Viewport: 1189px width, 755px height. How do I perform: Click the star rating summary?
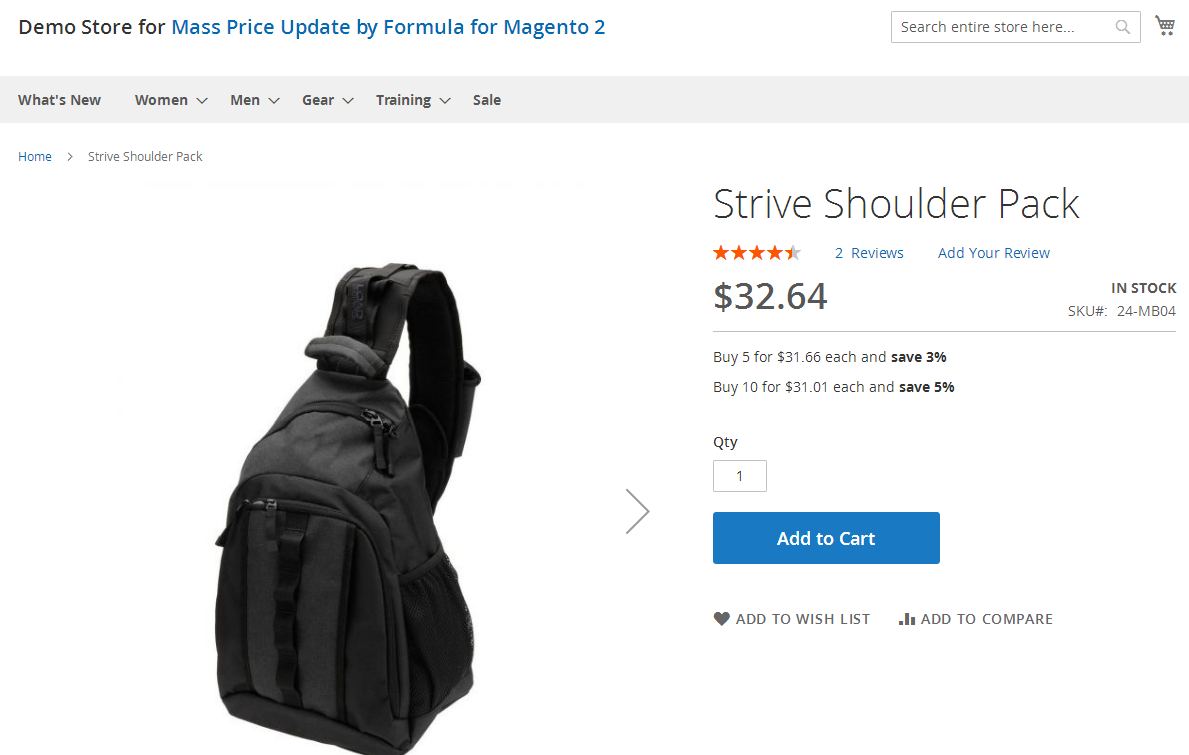[x=757, y=252]
